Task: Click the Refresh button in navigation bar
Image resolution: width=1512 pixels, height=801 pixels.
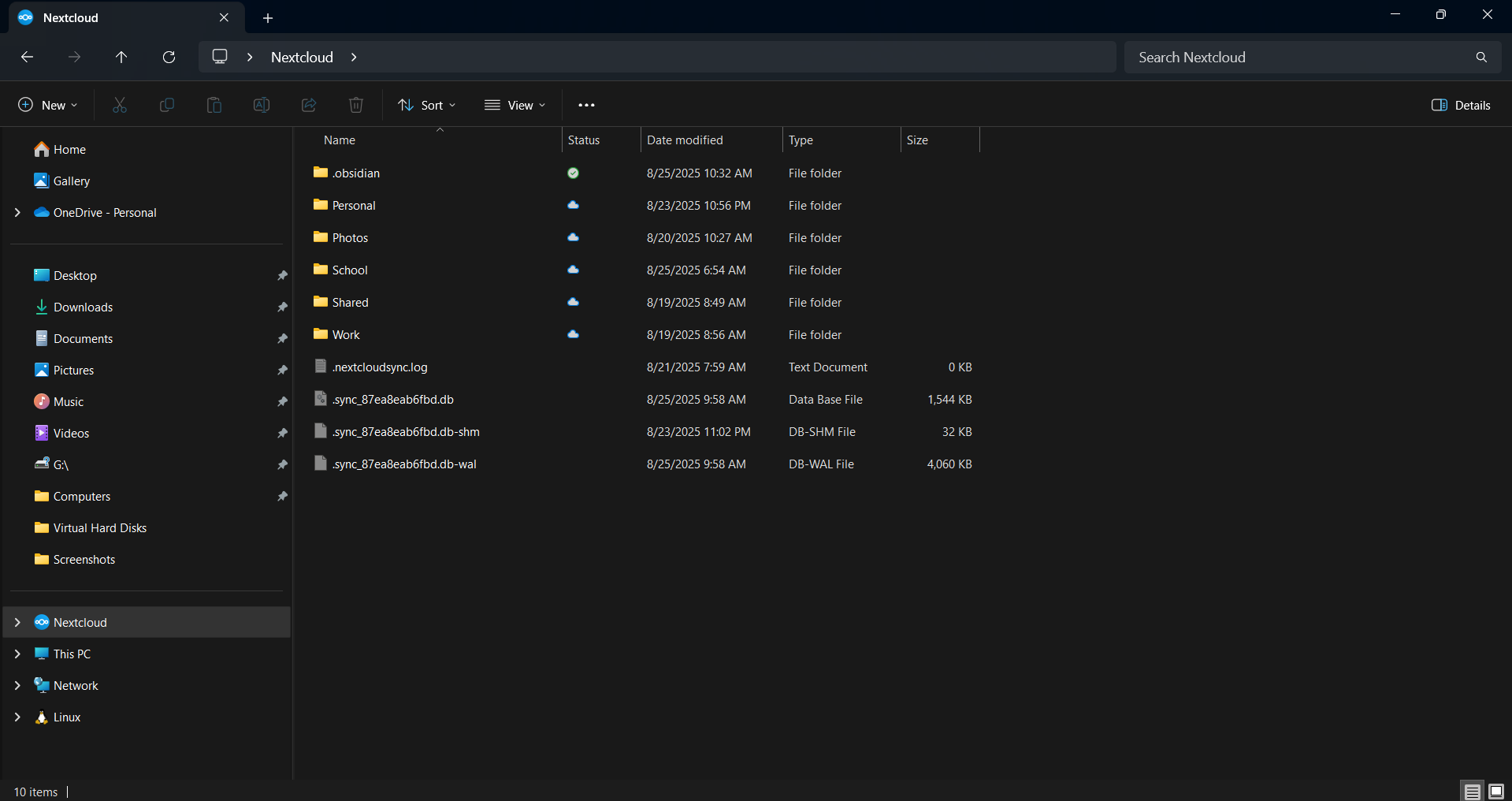Action: (x=169, y=57)
